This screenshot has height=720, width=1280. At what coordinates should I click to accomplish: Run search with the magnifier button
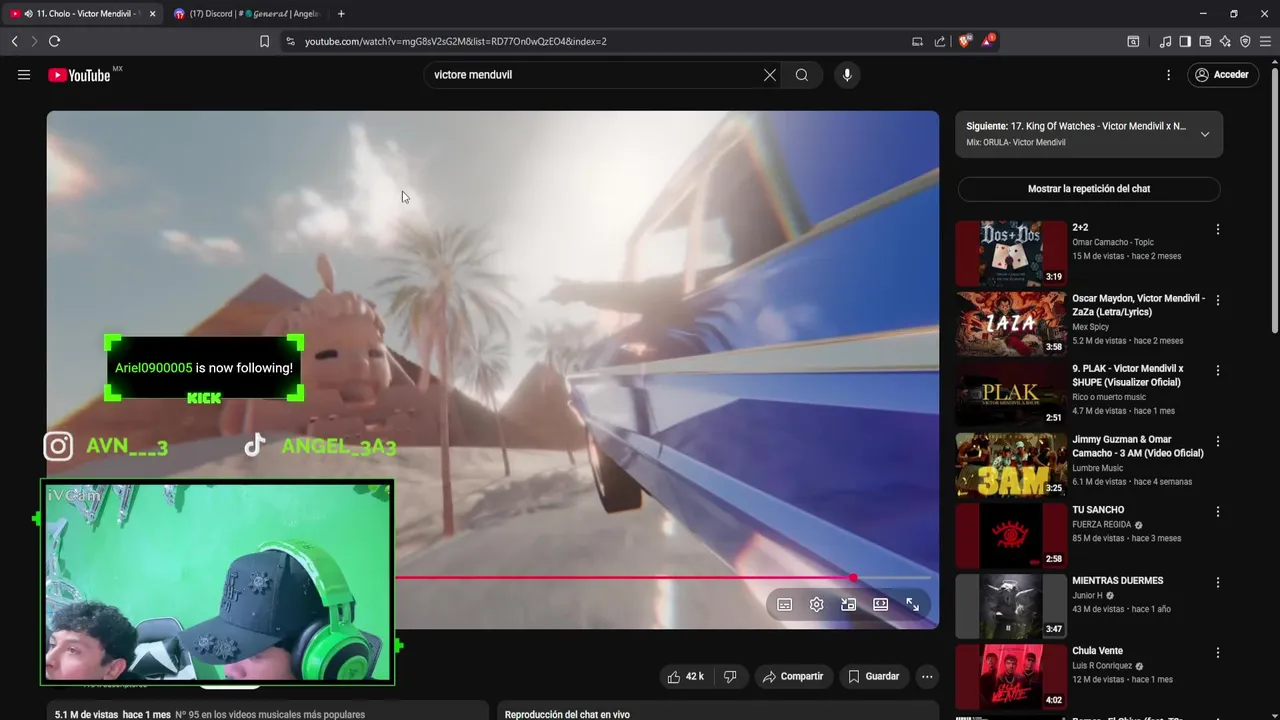point(802,75)
